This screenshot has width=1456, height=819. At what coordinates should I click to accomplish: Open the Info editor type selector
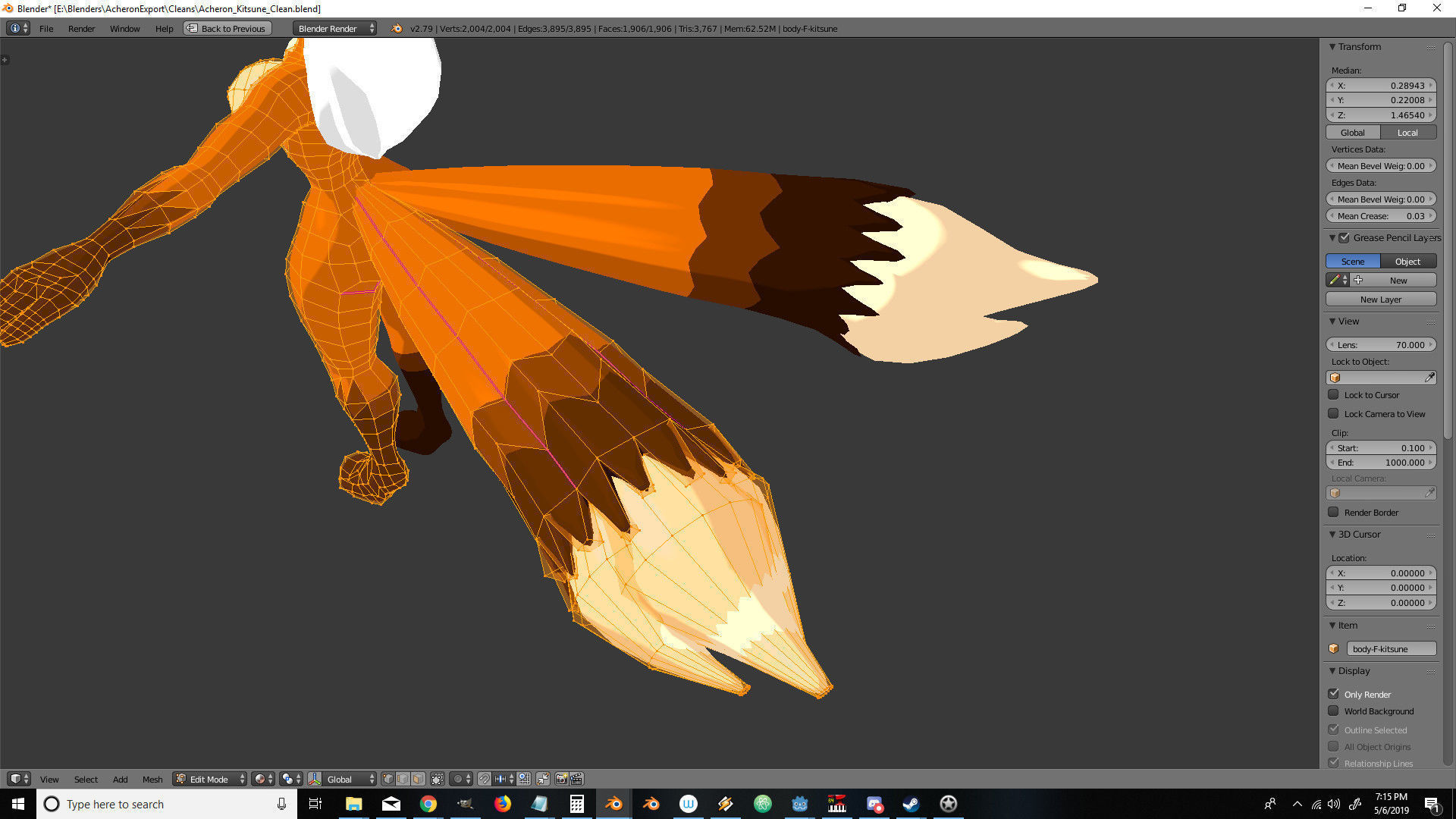click(x=18, y=28)
